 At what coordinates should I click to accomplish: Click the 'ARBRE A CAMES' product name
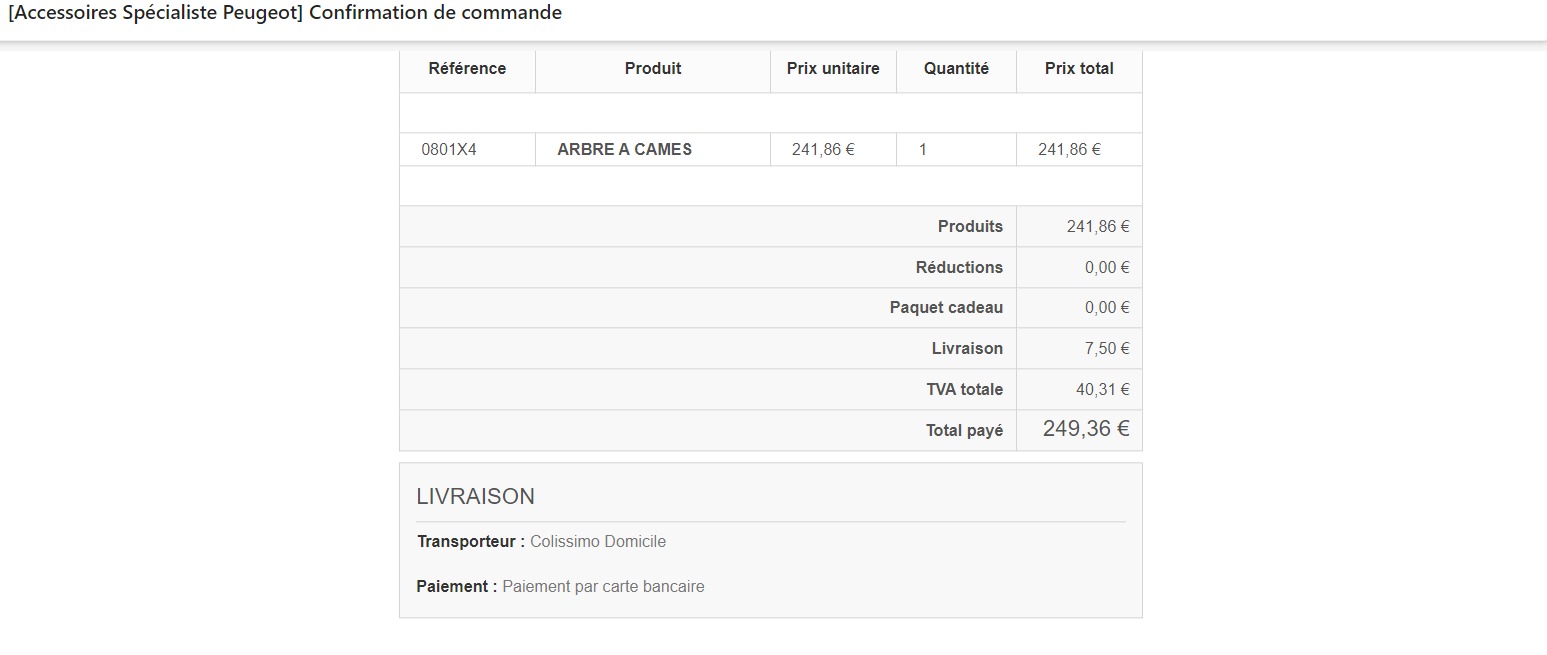(624, 150)
